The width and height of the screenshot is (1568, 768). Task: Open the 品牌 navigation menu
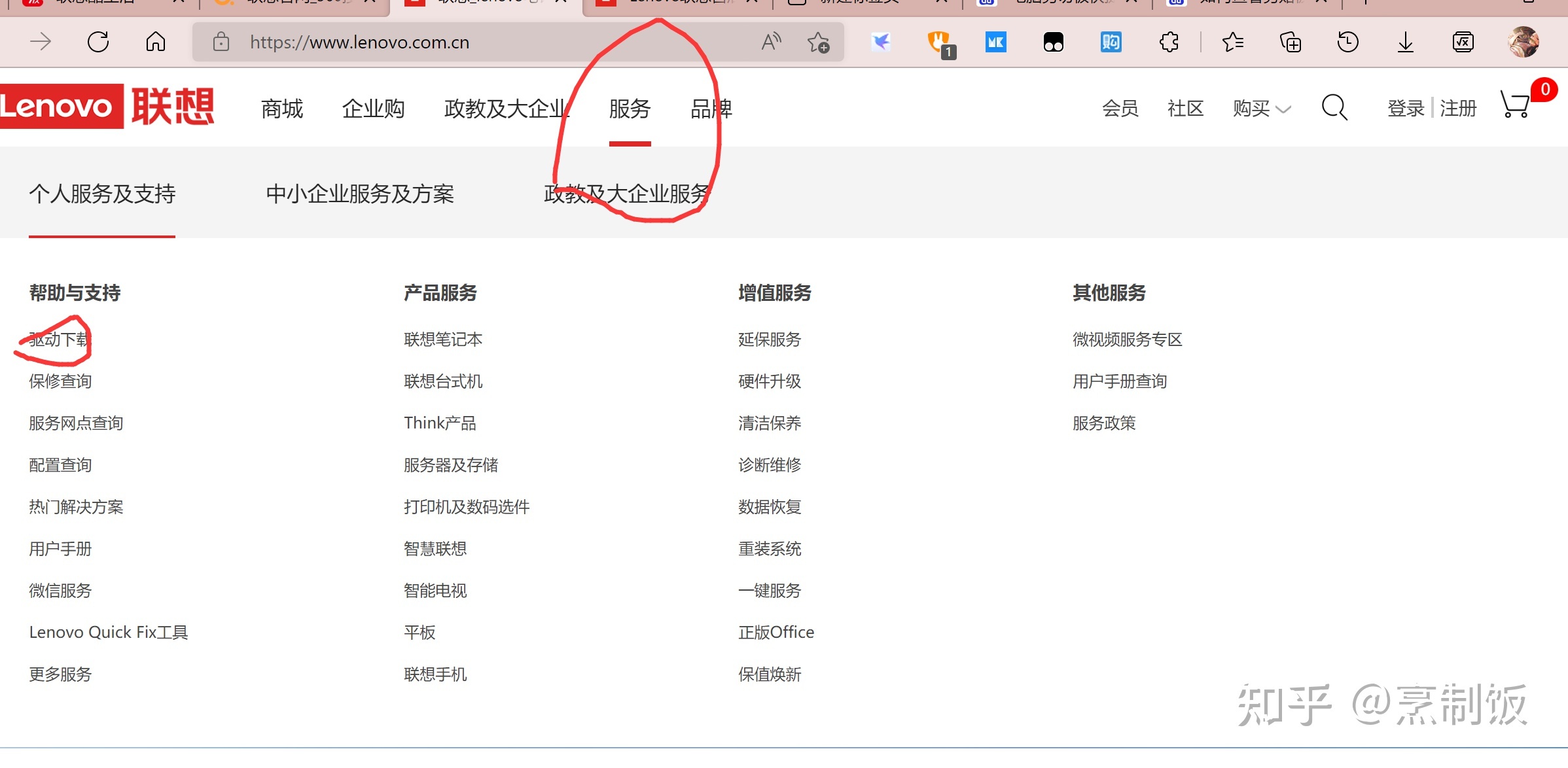coord(711,109)
